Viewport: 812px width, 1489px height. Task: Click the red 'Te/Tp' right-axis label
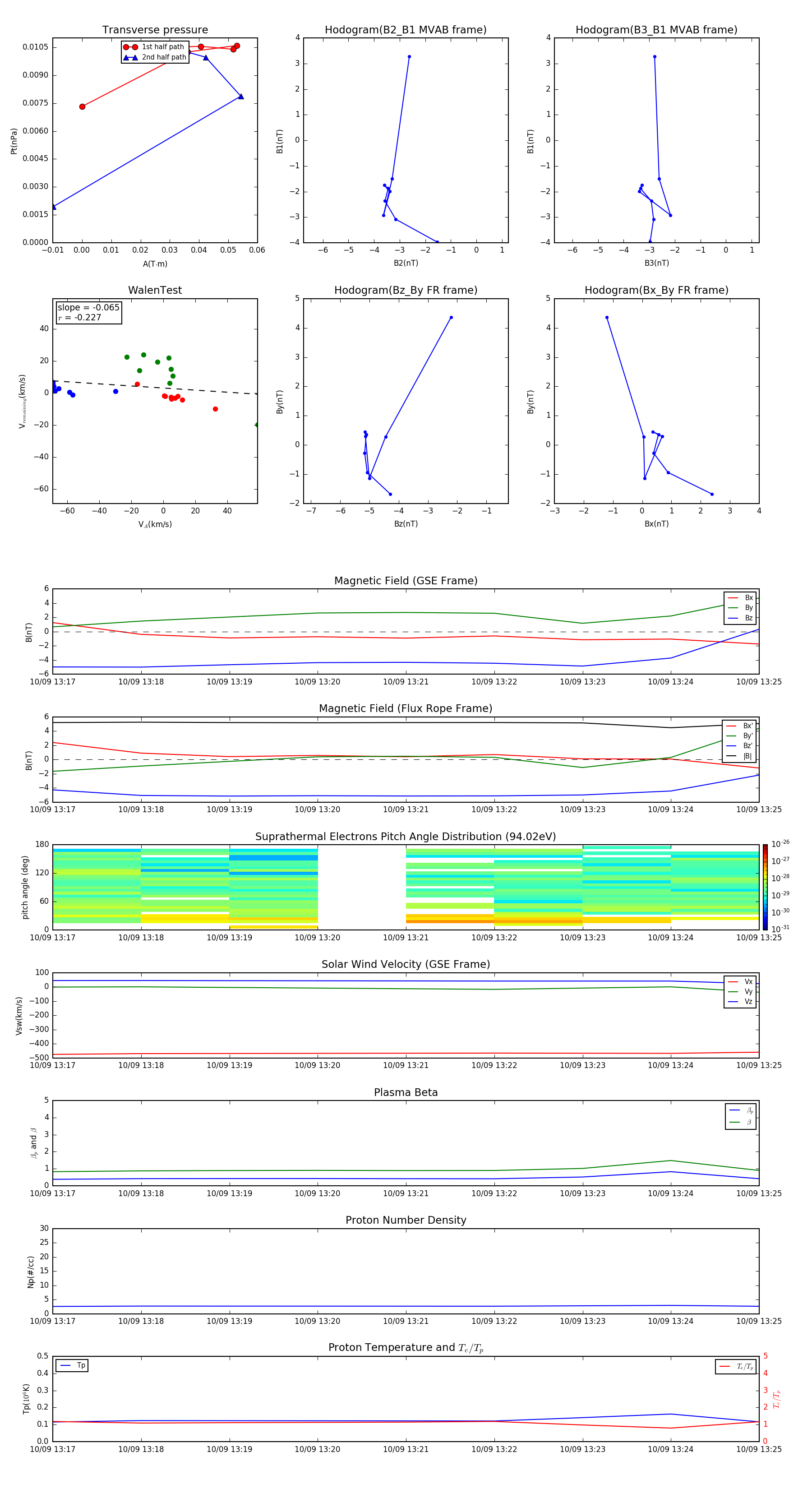(x=777, y=1399)
